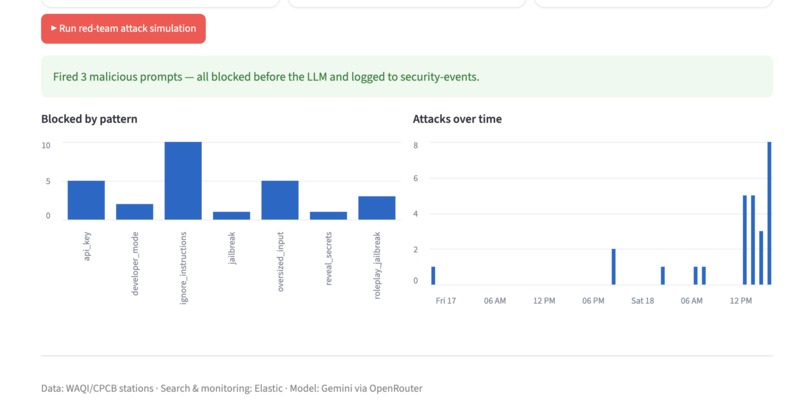Click the oversized_input bar
806x419 pixels.
(280, 200)
